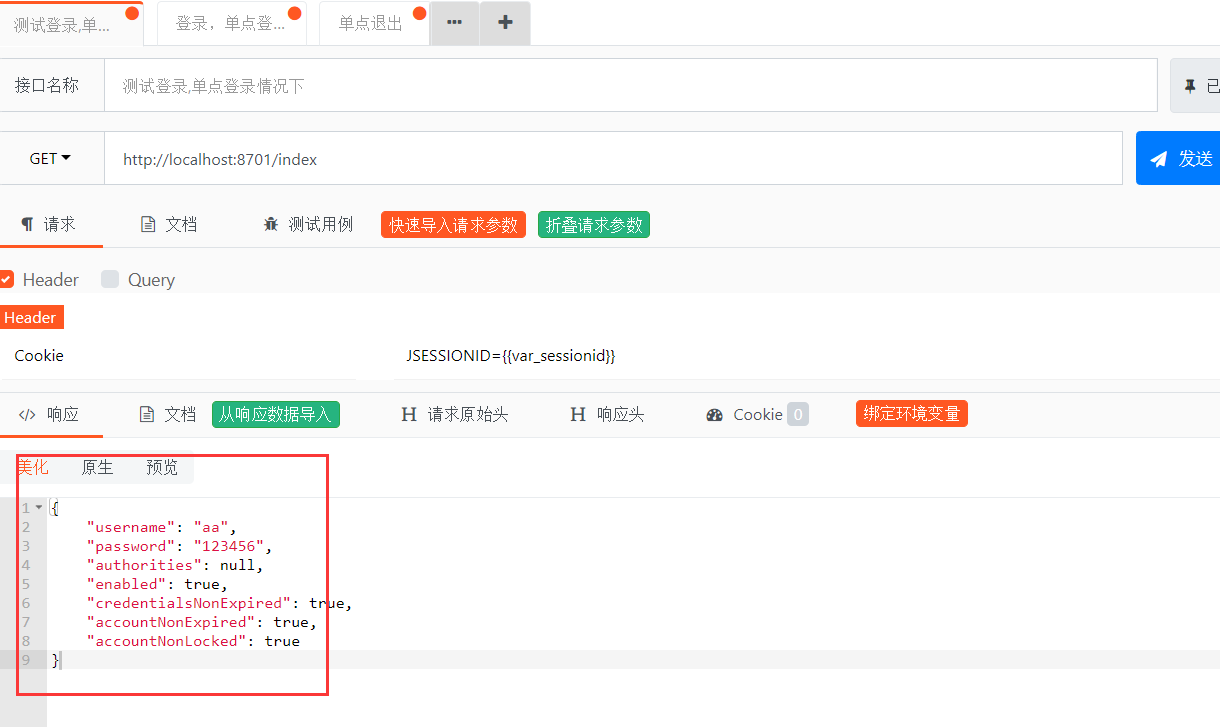1220x727 pixels.
Task: Open 测试用例 via the bug icon
Action: [x=270, y=224]
